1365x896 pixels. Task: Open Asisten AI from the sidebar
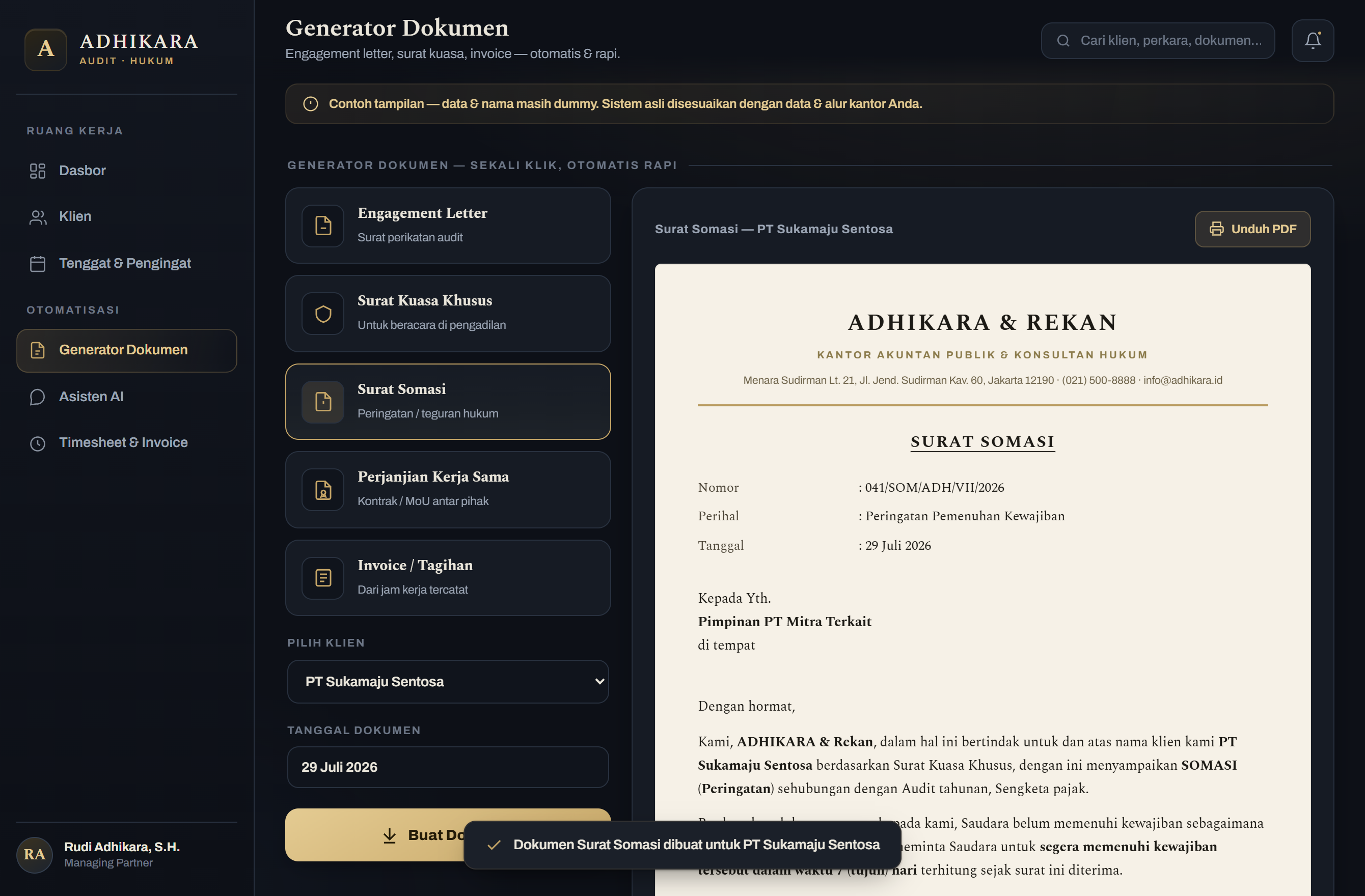[x=127, y=397]
